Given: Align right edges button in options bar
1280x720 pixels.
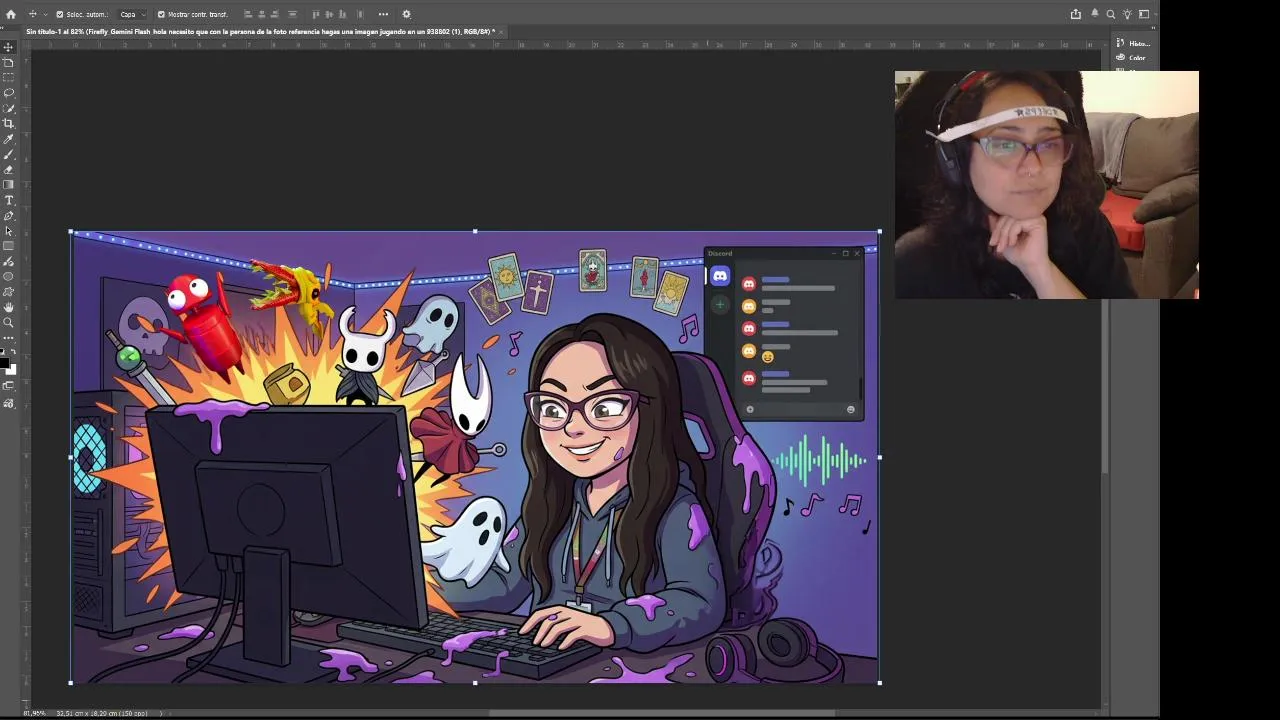Looking at the screenshot, I should coord(275,14).
